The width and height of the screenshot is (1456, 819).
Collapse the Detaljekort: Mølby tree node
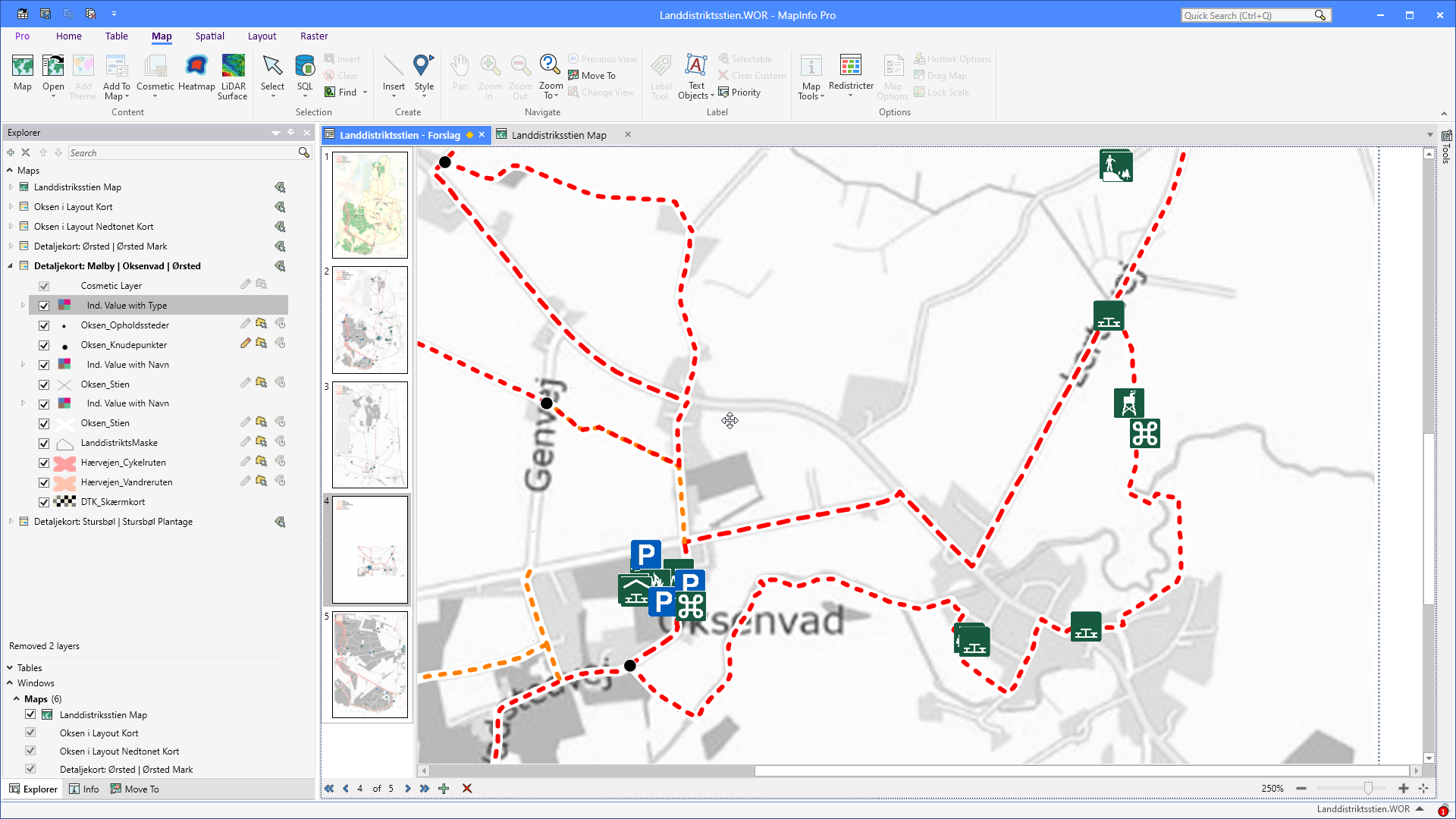10,265
